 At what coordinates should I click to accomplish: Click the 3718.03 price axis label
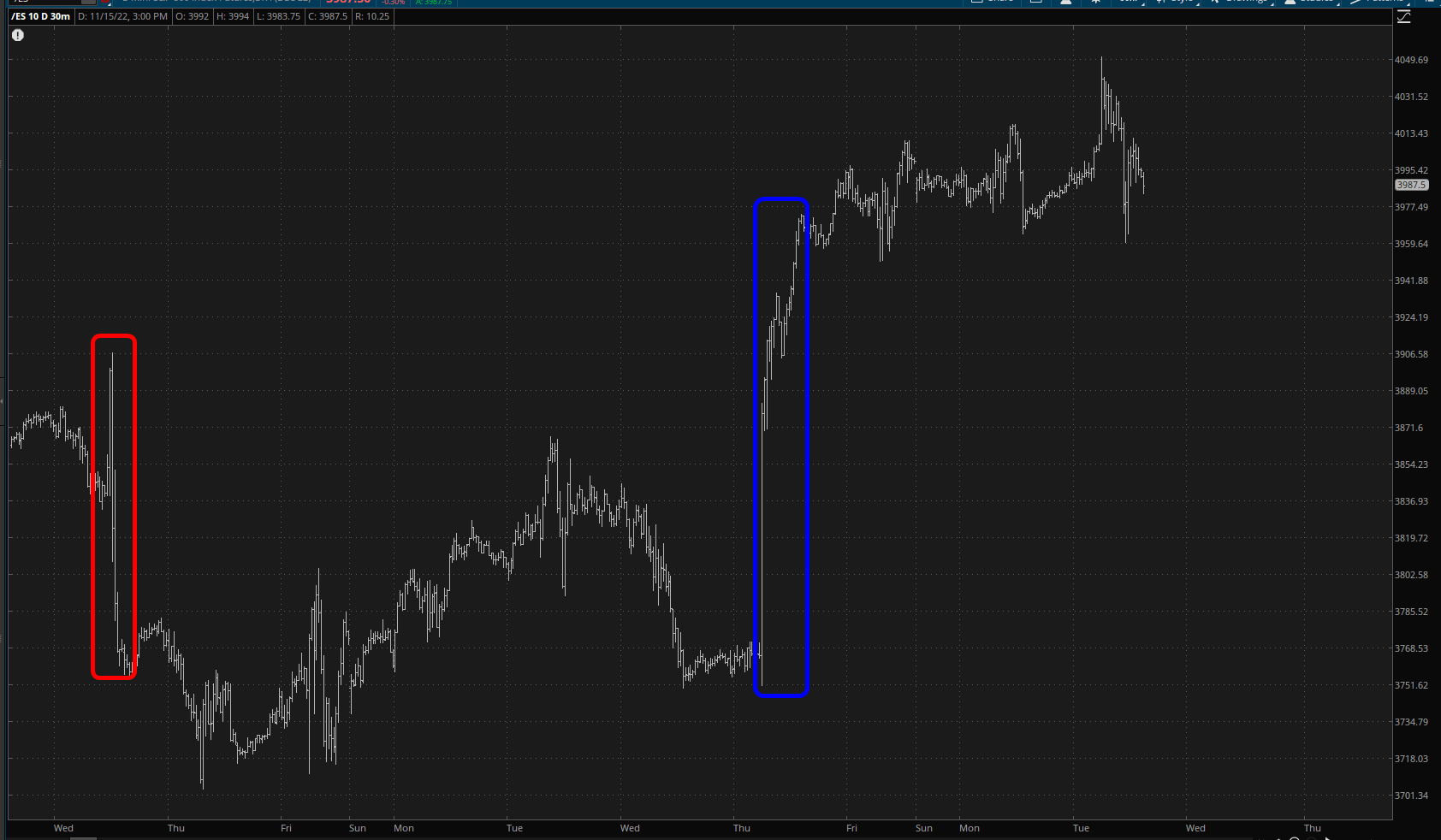coord(1411,759)
